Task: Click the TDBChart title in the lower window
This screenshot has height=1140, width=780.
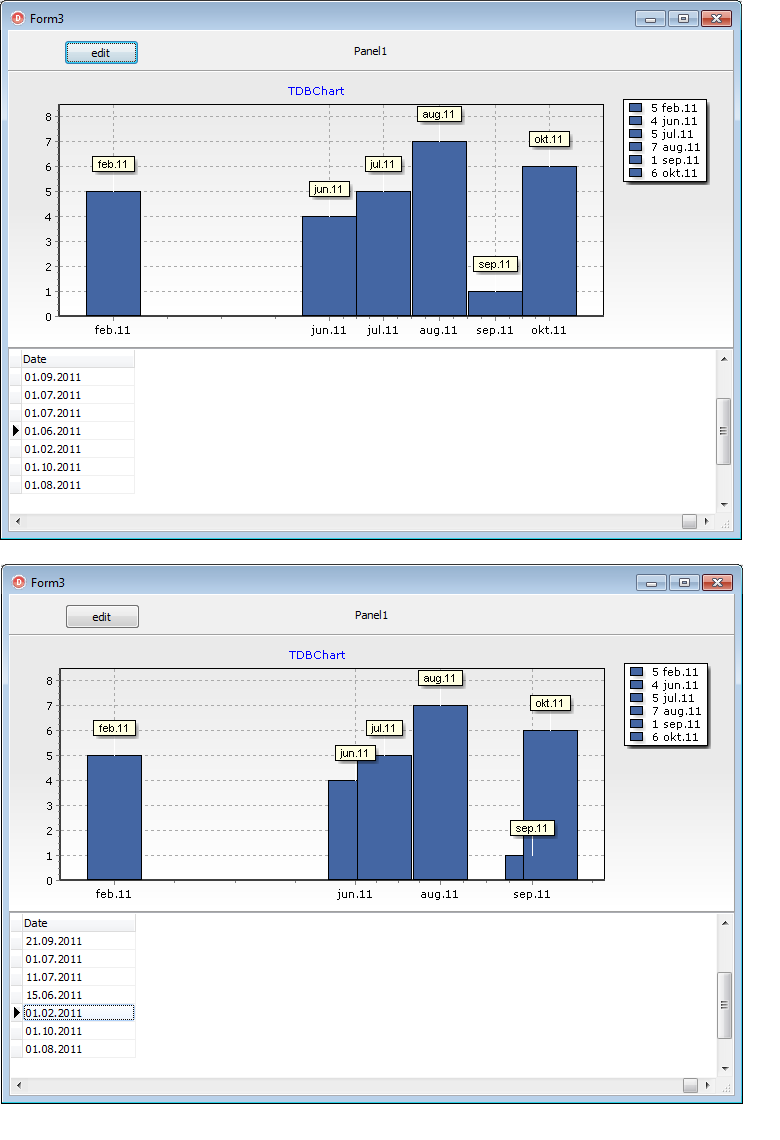Action: 317,655
